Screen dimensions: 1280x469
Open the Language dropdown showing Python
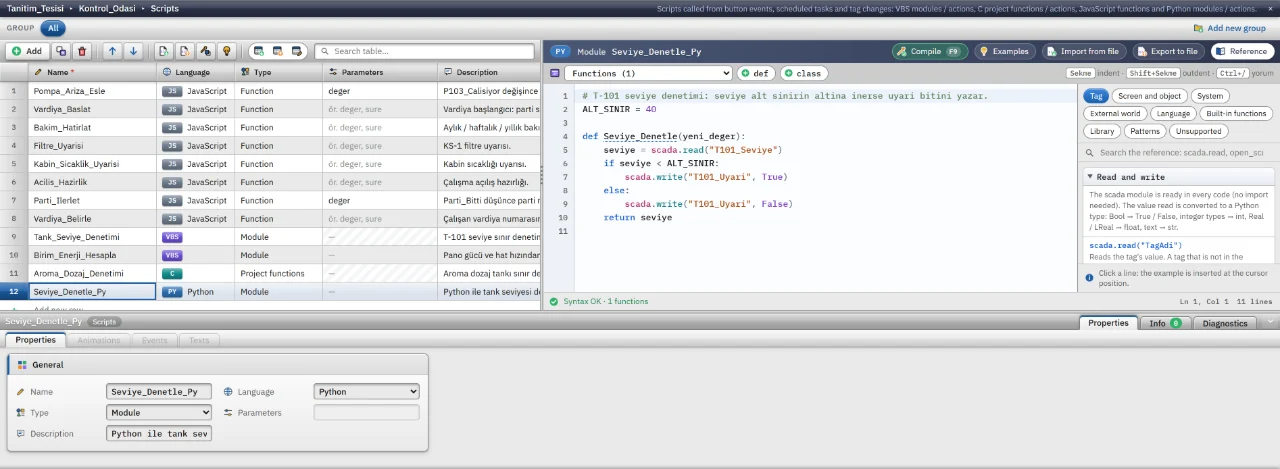click(366, 392)
